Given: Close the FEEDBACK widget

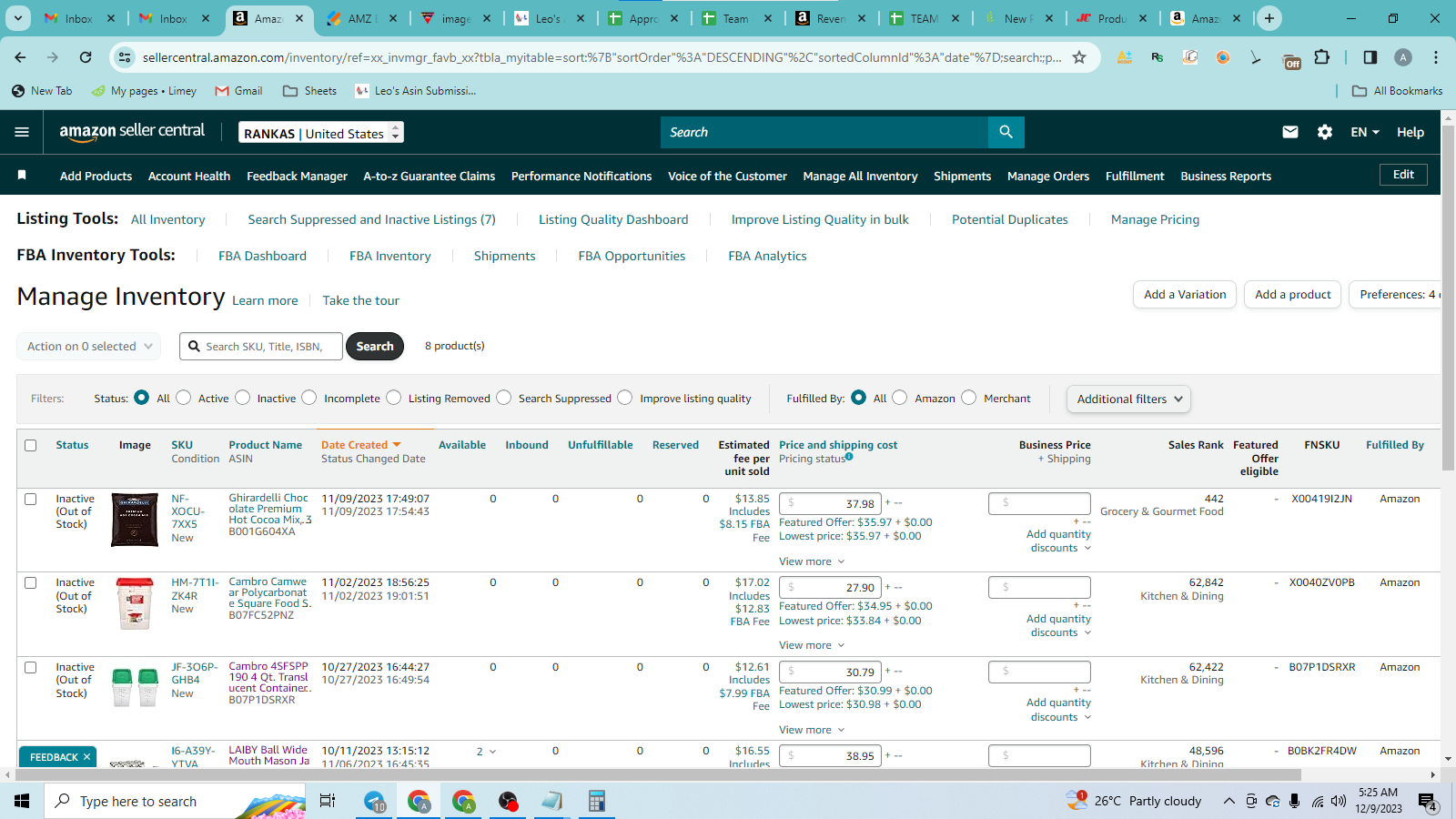Looking at the screenshot, I should pyautogui.click(x=87, y=757).
